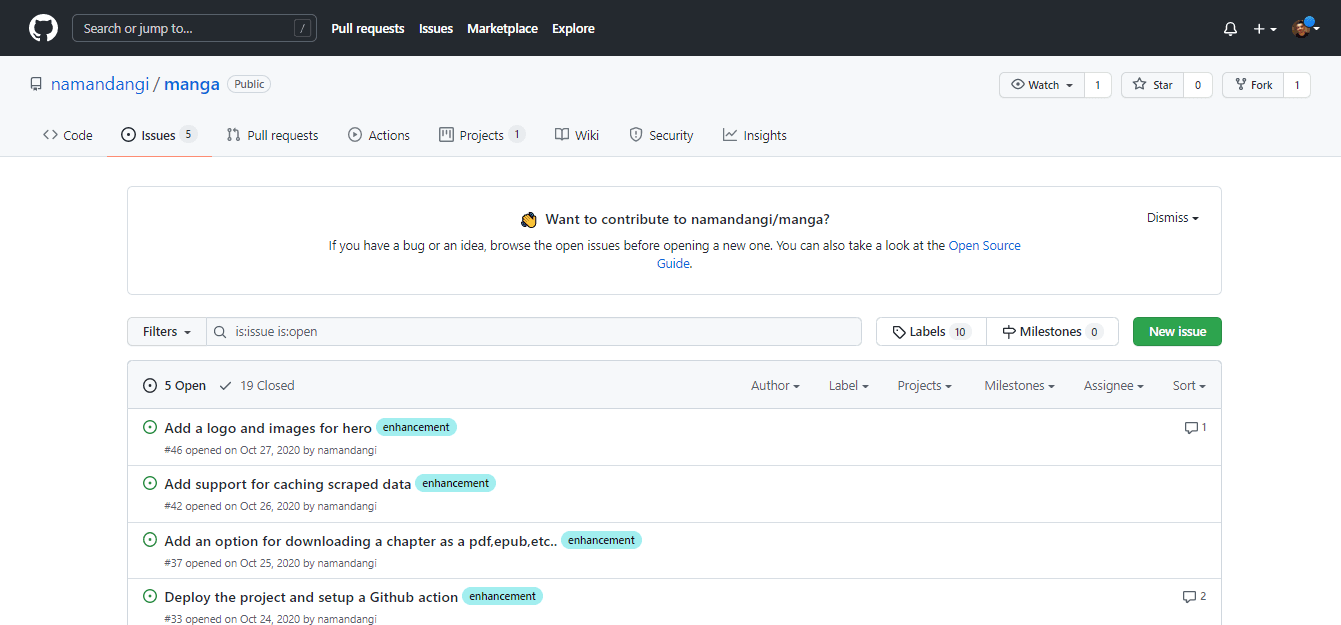Expand the Sort dropdown
Image resolution: width=1341 pixels, height=625 pixels.
pyautogui.click(x=1189, y=385)
